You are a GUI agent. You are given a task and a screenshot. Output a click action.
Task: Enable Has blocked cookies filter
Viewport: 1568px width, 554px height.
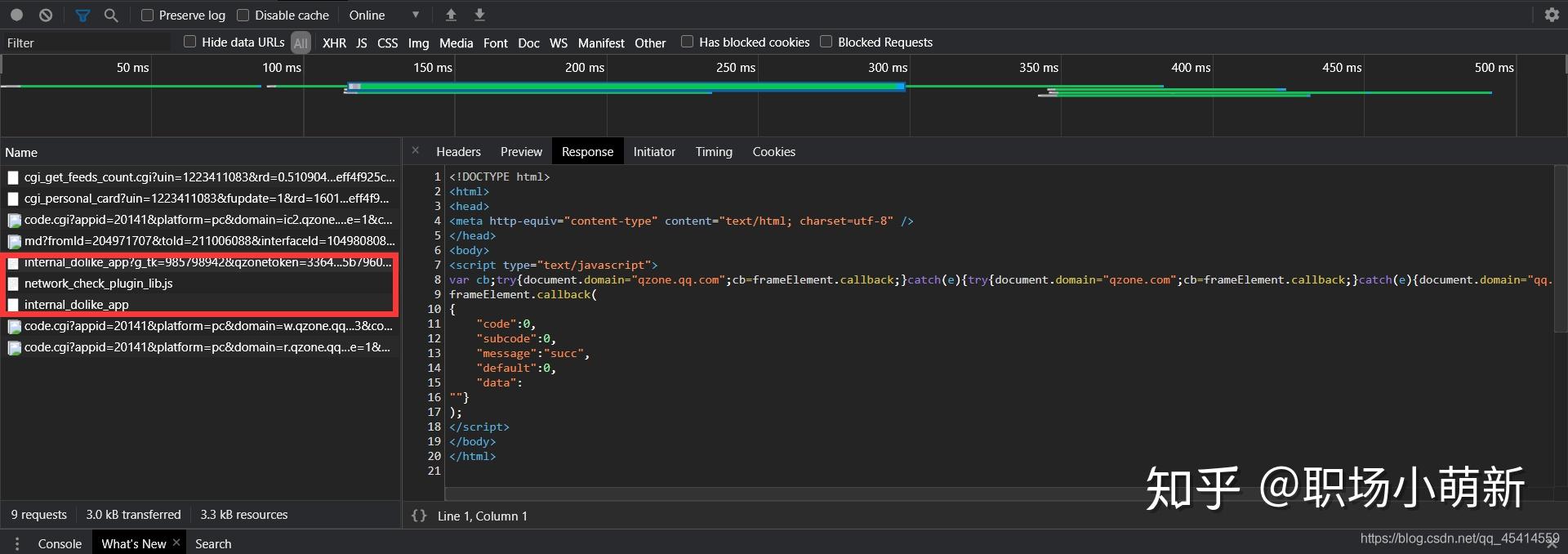(688, 42)
